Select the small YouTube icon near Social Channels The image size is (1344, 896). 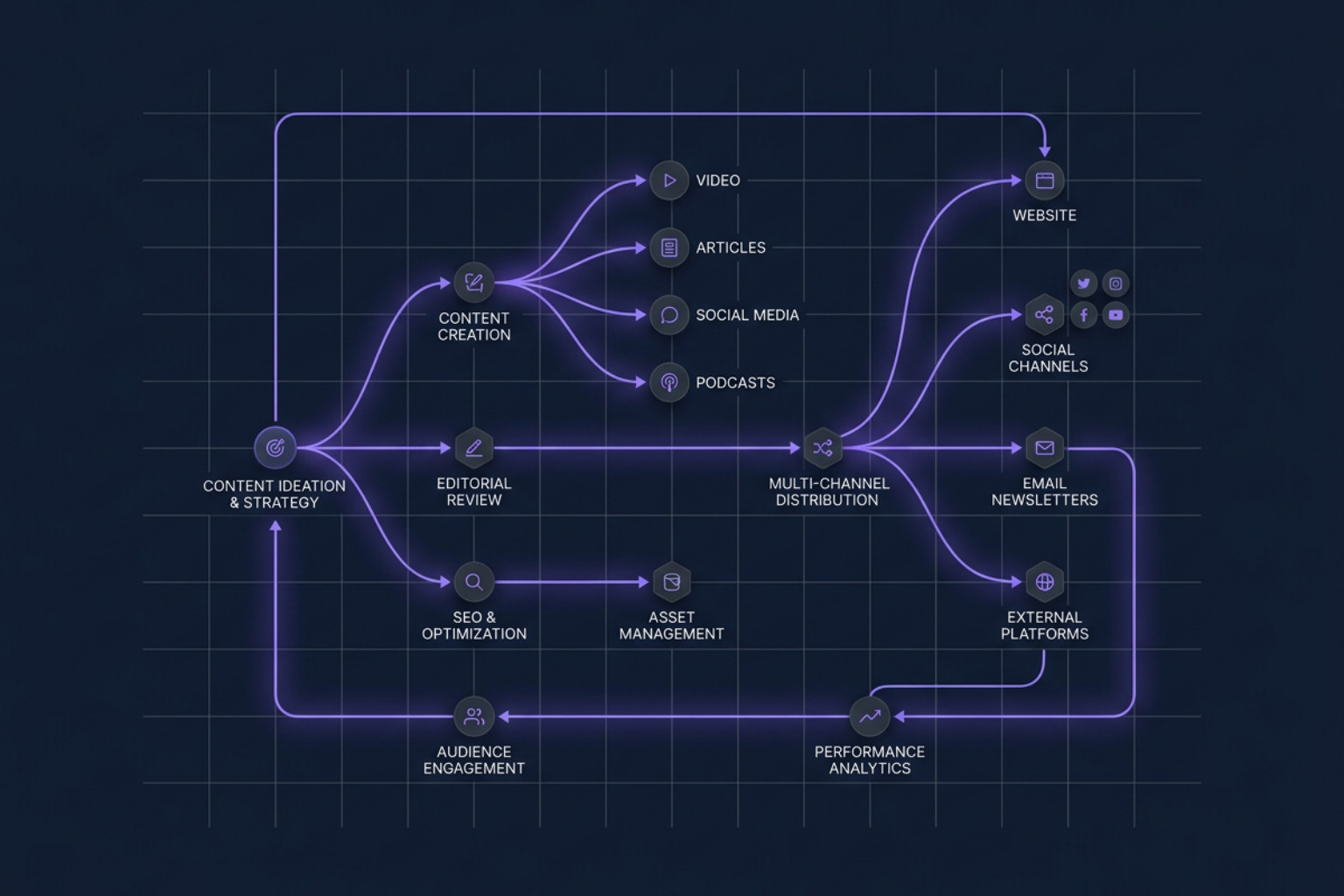1116,315
